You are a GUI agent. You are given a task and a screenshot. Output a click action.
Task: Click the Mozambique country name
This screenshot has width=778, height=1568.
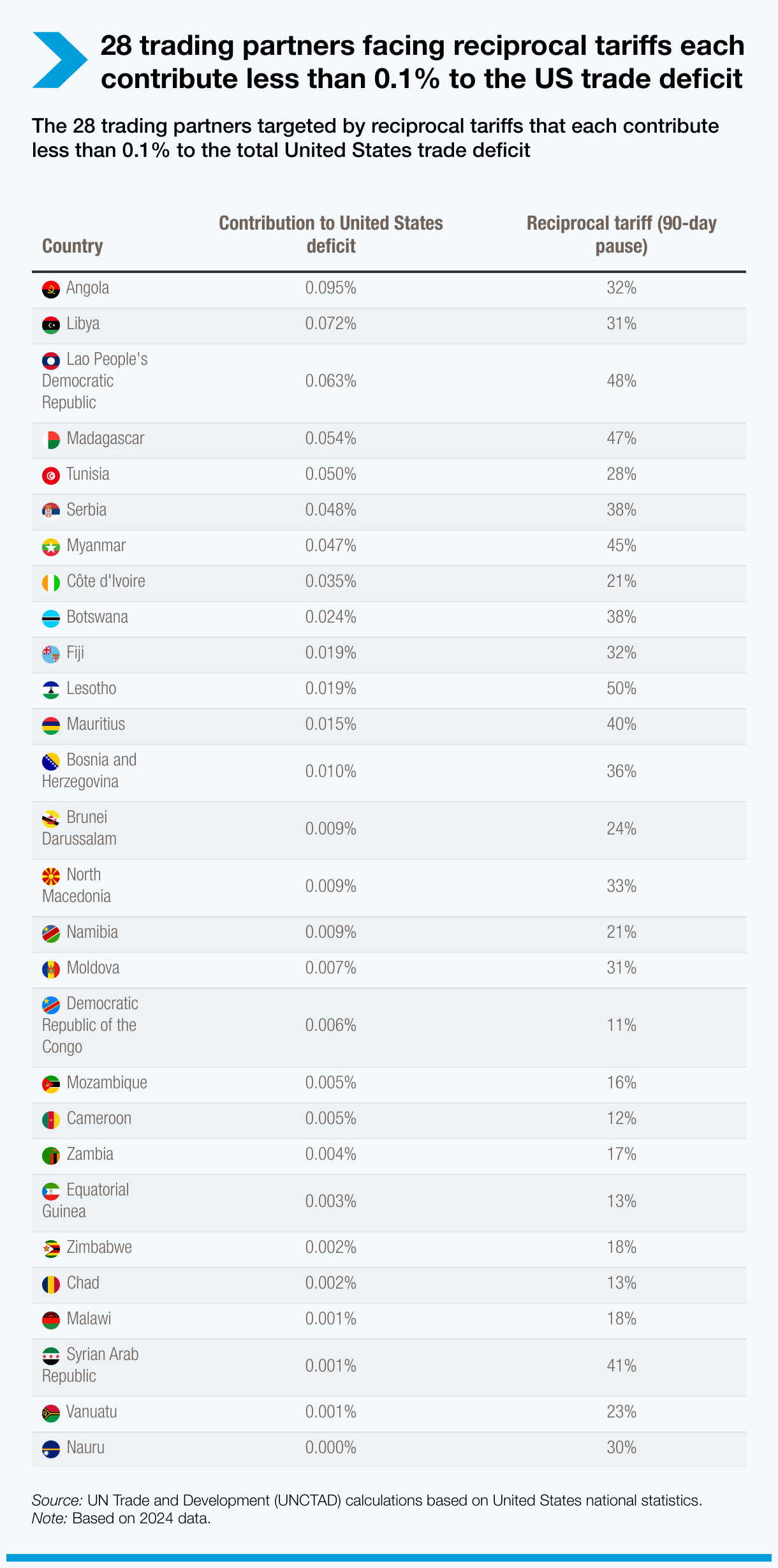coord(107,1083)
